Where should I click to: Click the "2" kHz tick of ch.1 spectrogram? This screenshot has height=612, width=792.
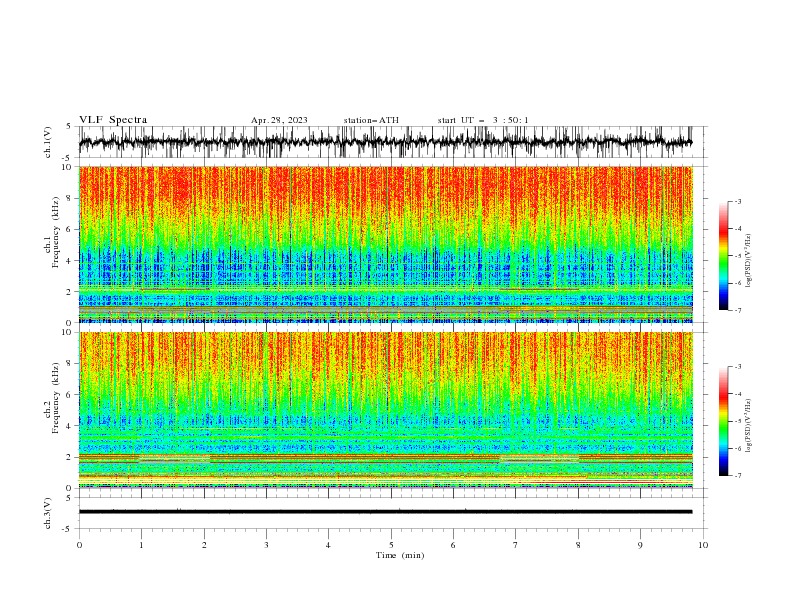69,292
